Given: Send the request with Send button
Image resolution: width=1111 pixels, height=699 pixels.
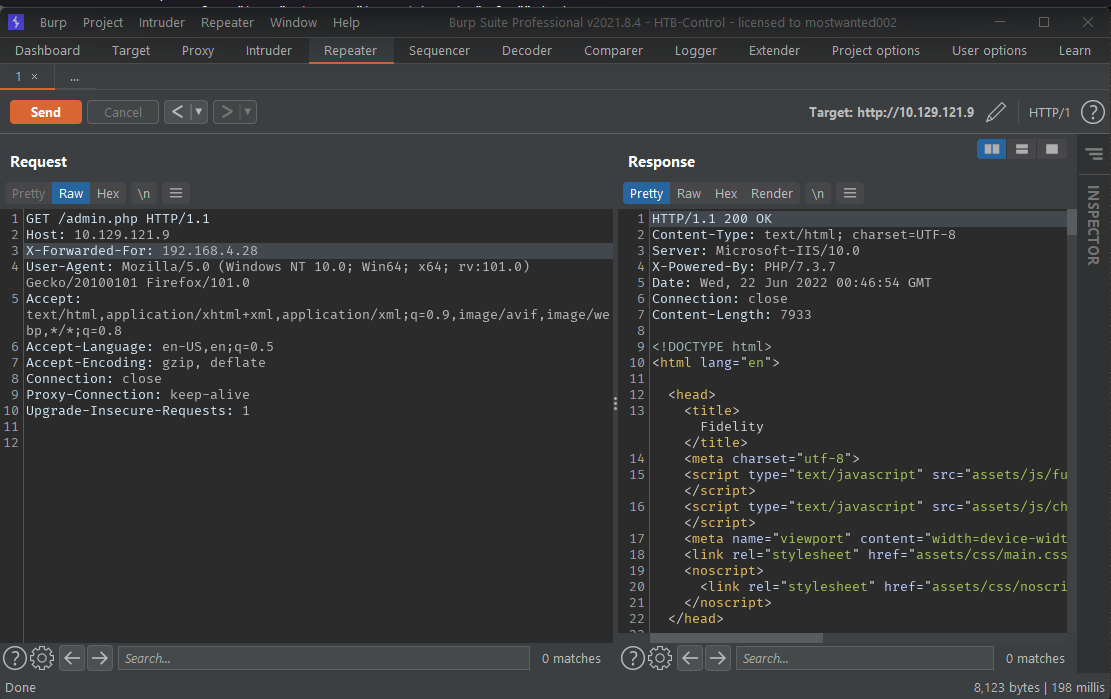Looking at the screenshot, I should point(45,112).
